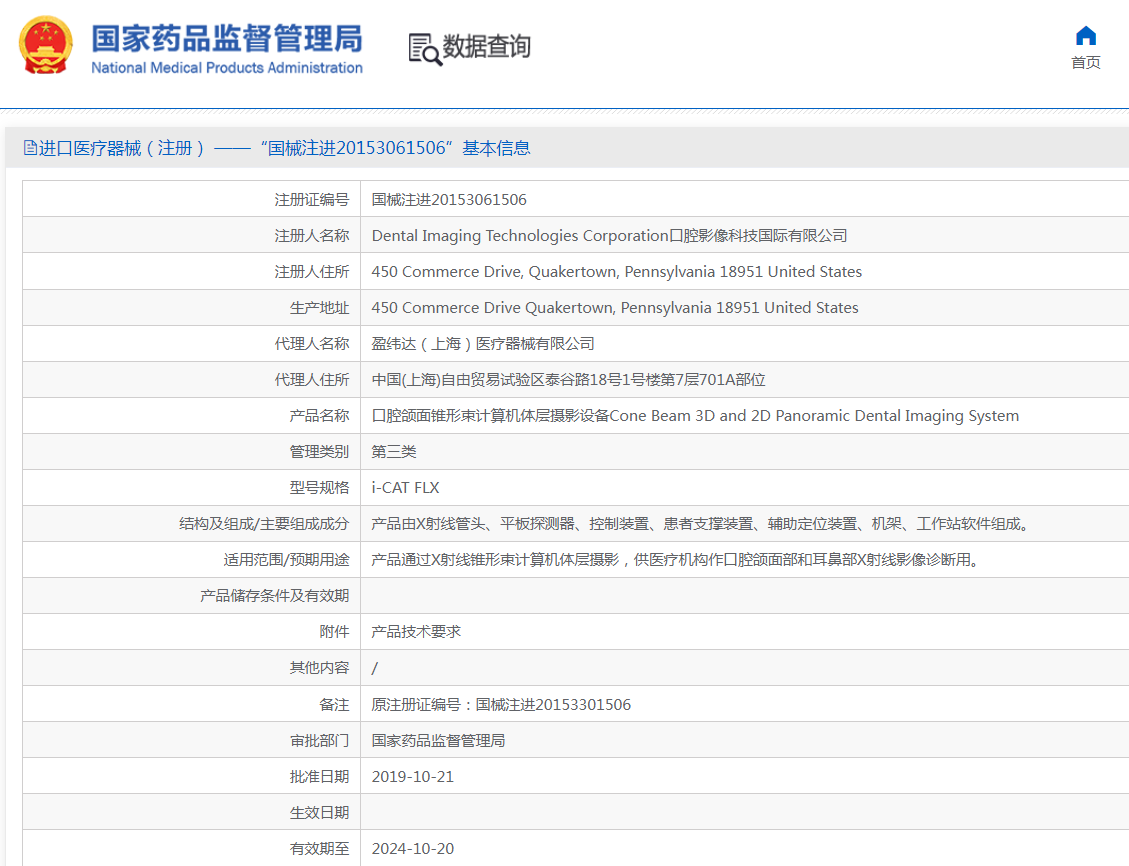Click agent name 盈纬达（上海）医疗器械有限公司
The image size is (1129, 866).
tap(482, 344)
